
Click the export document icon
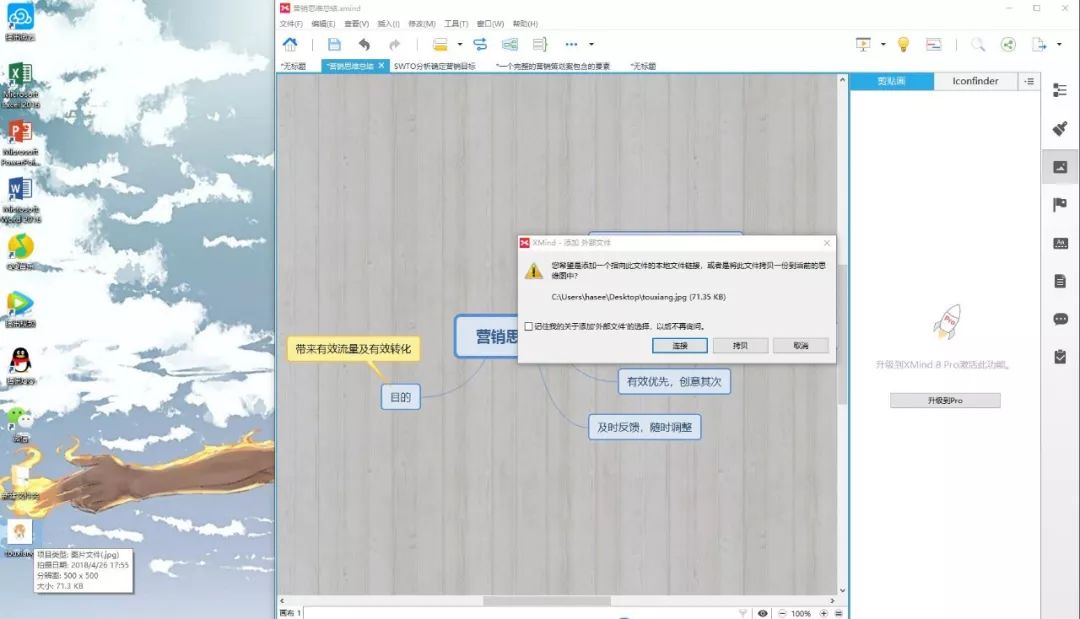[x=1039, y=45]
